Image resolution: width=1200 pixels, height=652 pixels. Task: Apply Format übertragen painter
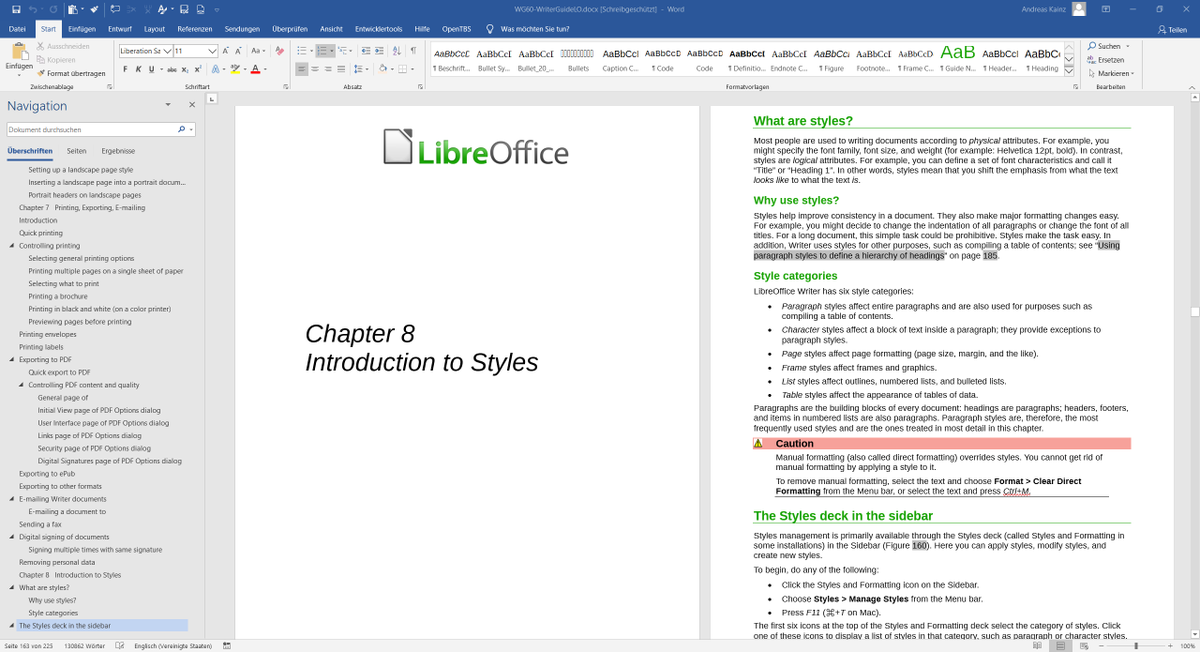tap(70, 73)
